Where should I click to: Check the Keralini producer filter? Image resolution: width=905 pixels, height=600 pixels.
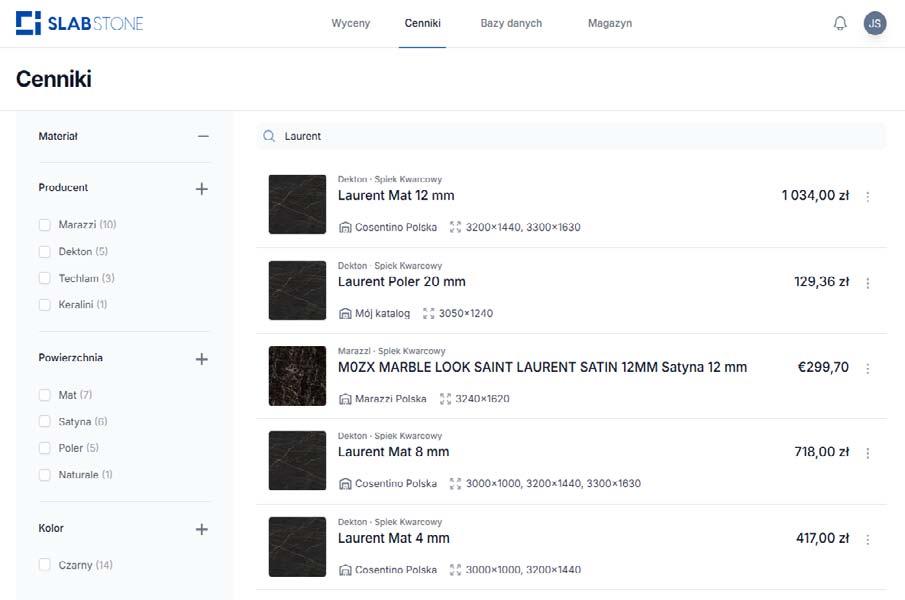pos(44,305)
